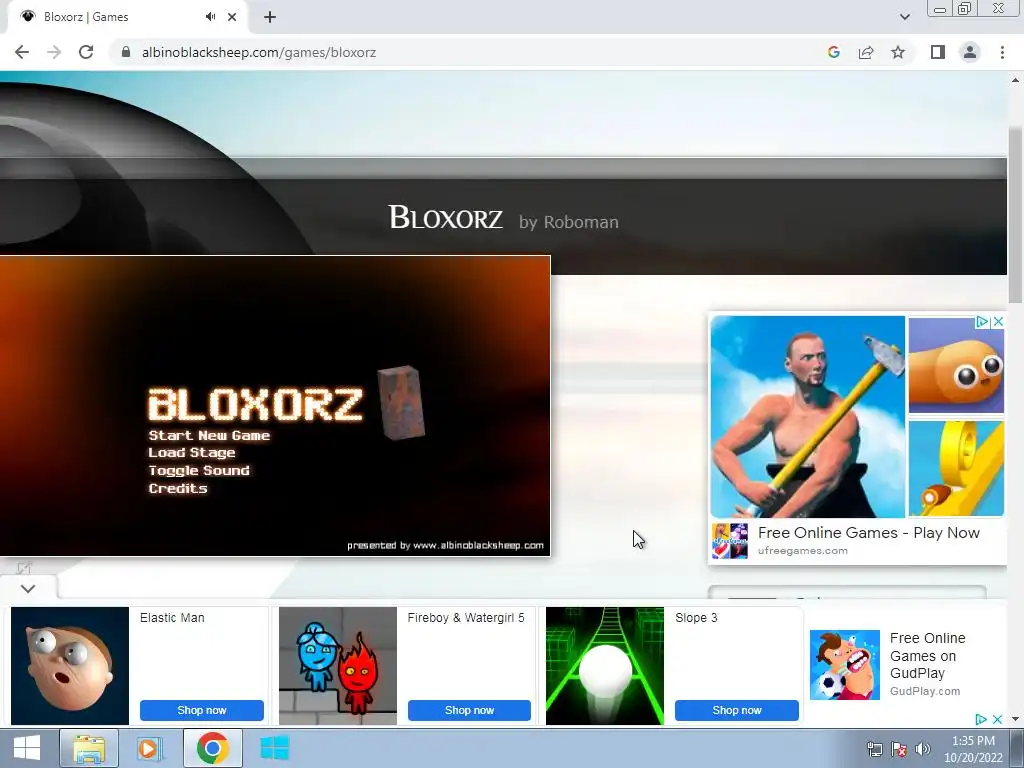Click Slope 3 ad thumbnail

[x=605, y=665]
